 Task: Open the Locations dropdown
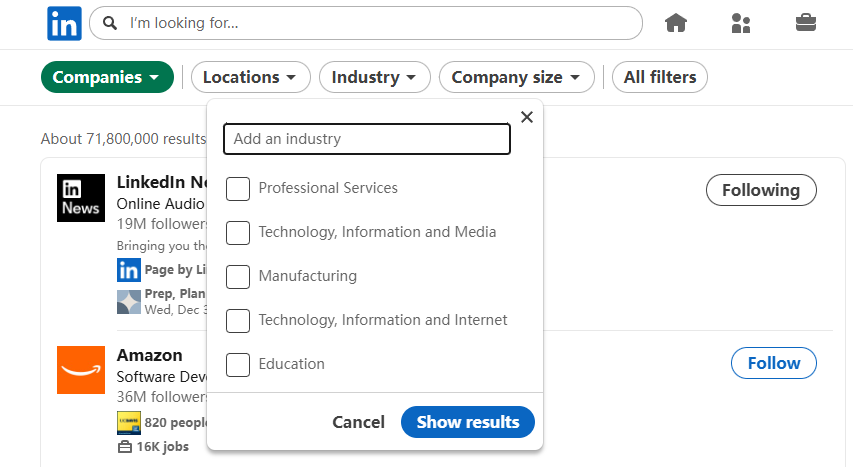[250, 77]
